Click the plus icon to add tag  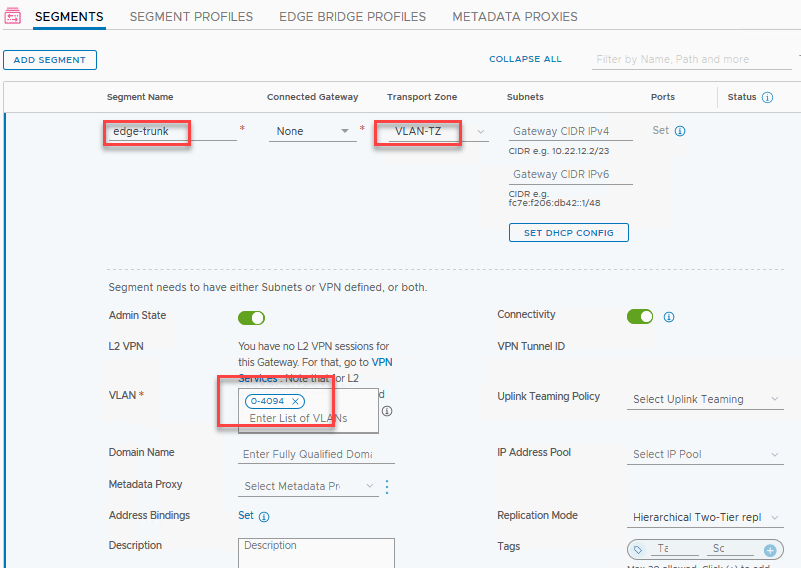770,550
